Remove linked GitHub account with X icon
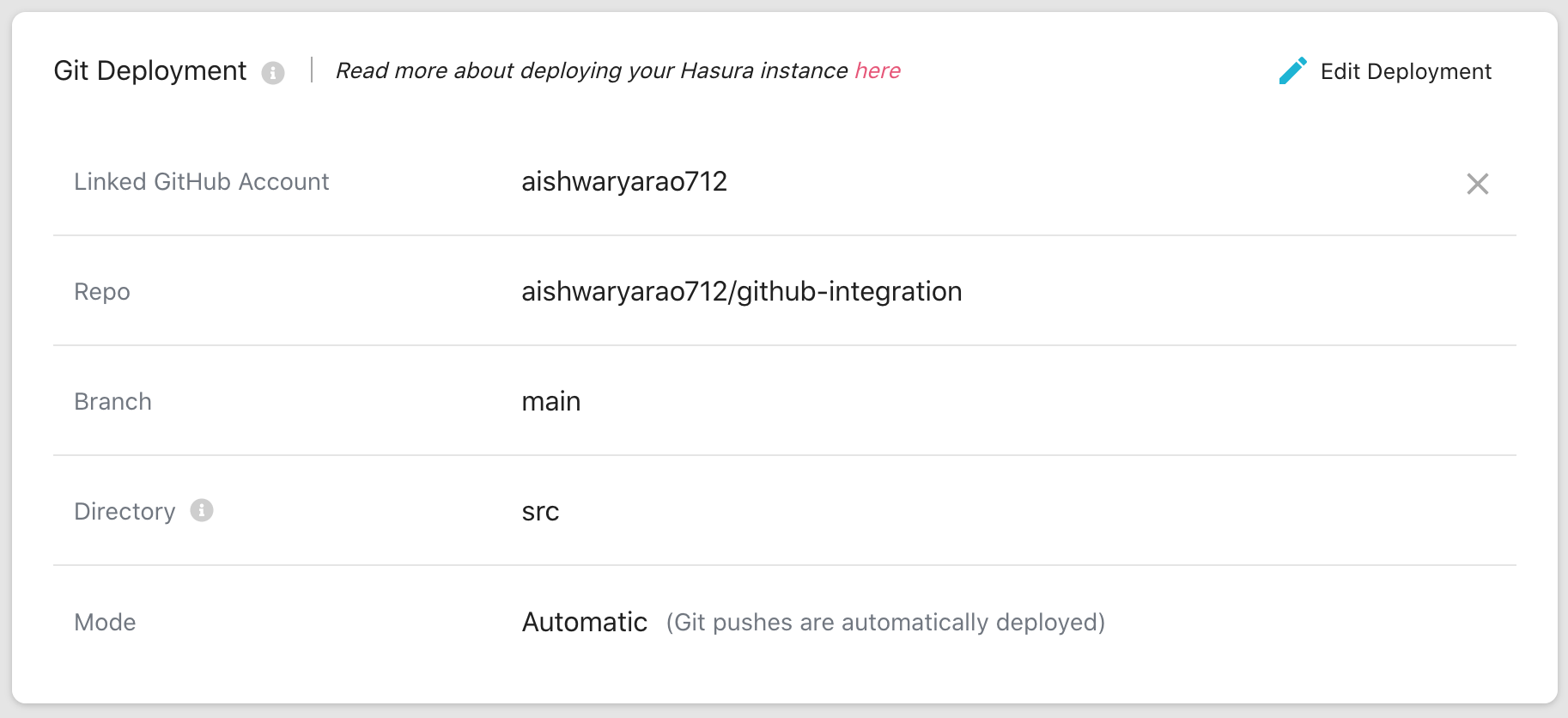The width and height of the screenshot is (1568, 718). 1477,184
